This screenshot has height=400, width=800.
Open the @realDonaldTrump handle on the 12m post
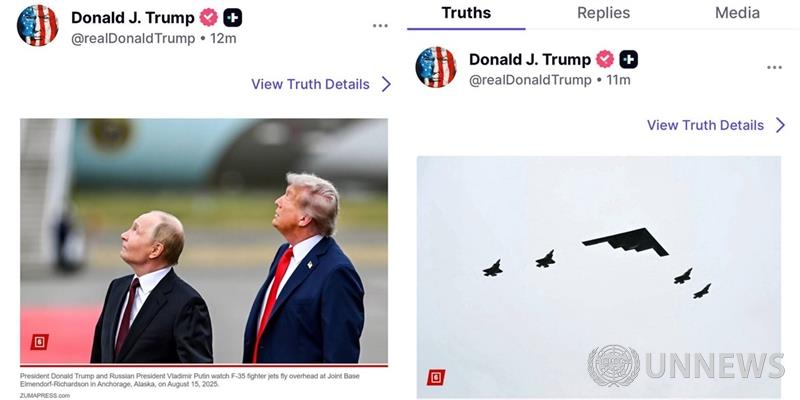click(x=133, y=39)
